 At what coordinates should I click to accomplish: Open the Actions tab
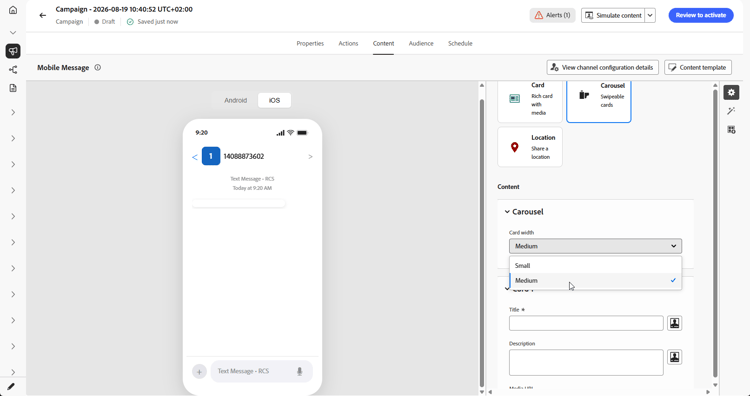tap(348, 44)
